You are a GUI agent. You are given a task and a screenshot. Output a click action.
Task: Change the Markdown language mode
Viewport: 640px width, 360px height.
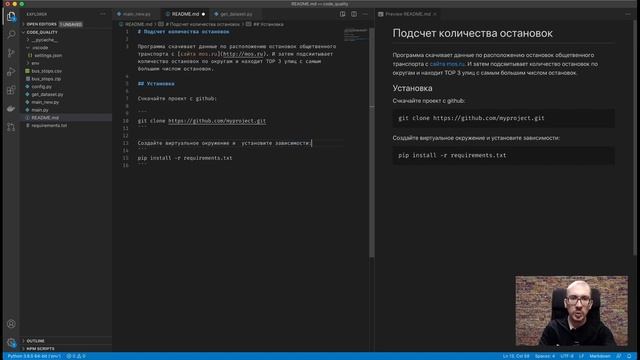pos(600,356)
